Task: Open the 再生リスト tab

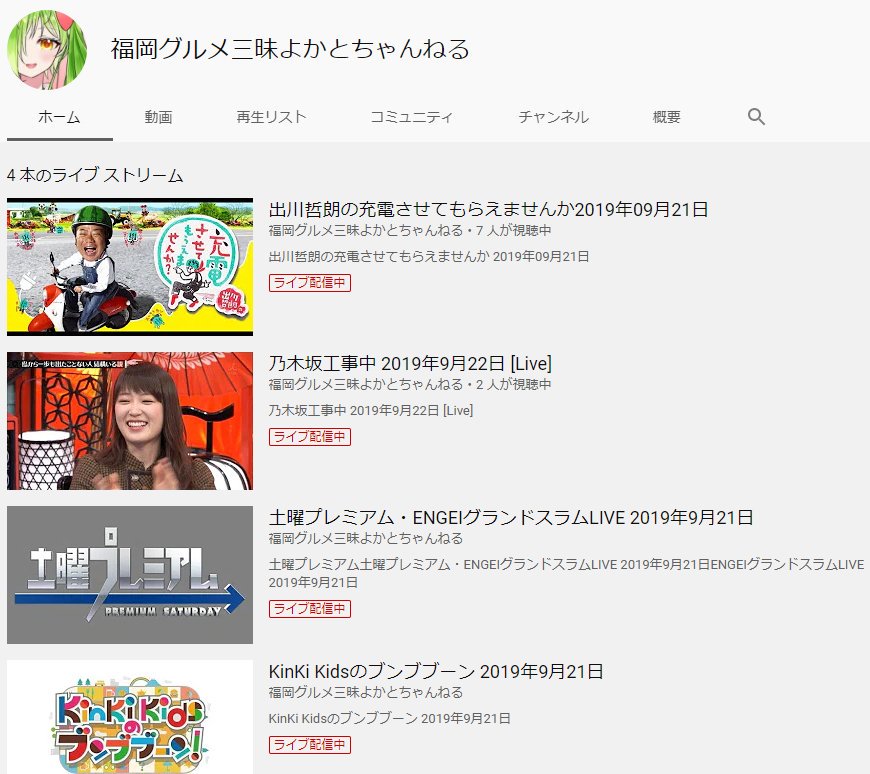Action: coord(271,117)
